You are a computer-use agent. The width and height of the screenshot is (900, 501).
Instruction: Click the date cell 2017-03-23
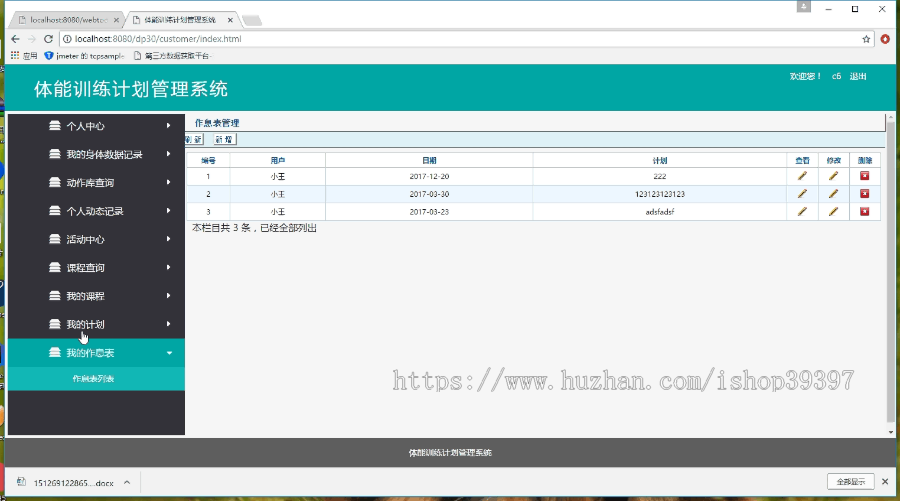click(x=429, y=212)
